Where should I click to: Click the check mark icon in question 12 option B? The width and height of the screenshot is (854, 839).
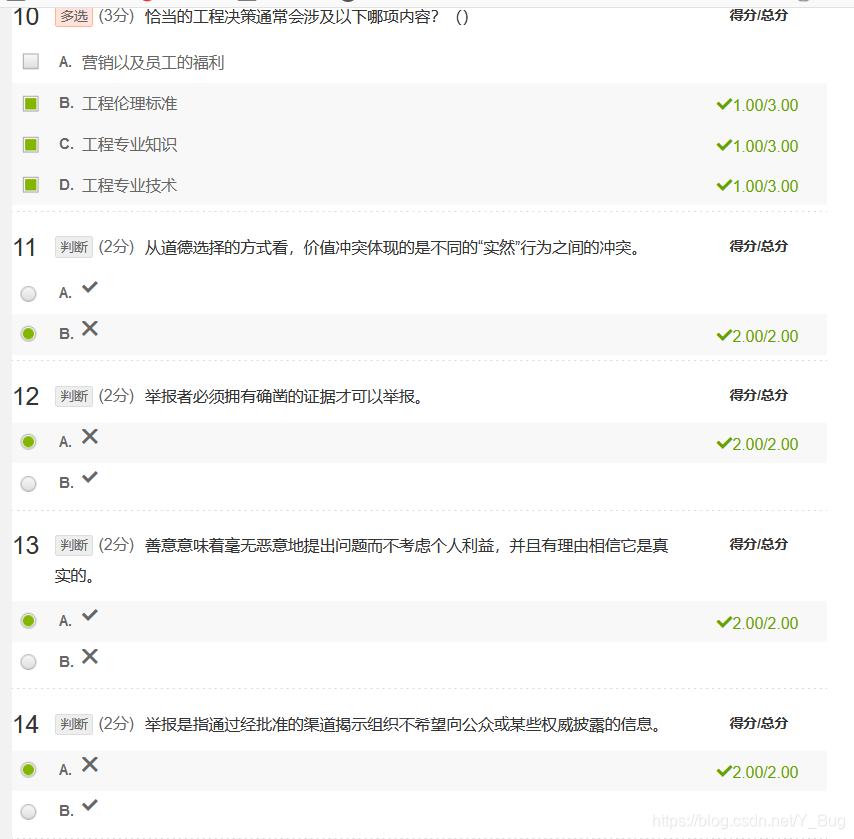[90, 477]
